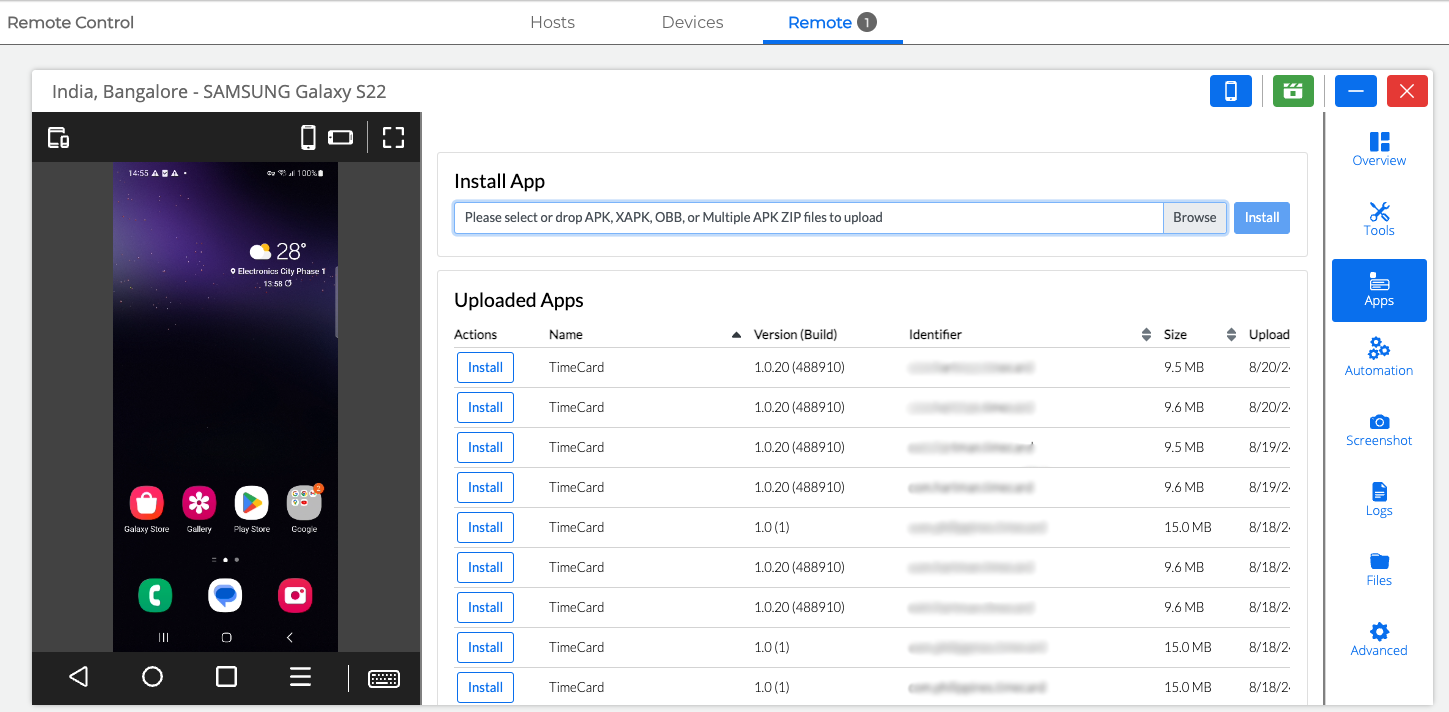The width and height of the screenshot is (1449, 712).
Task: Click the APK file upload field
Action: click(808, 218)
